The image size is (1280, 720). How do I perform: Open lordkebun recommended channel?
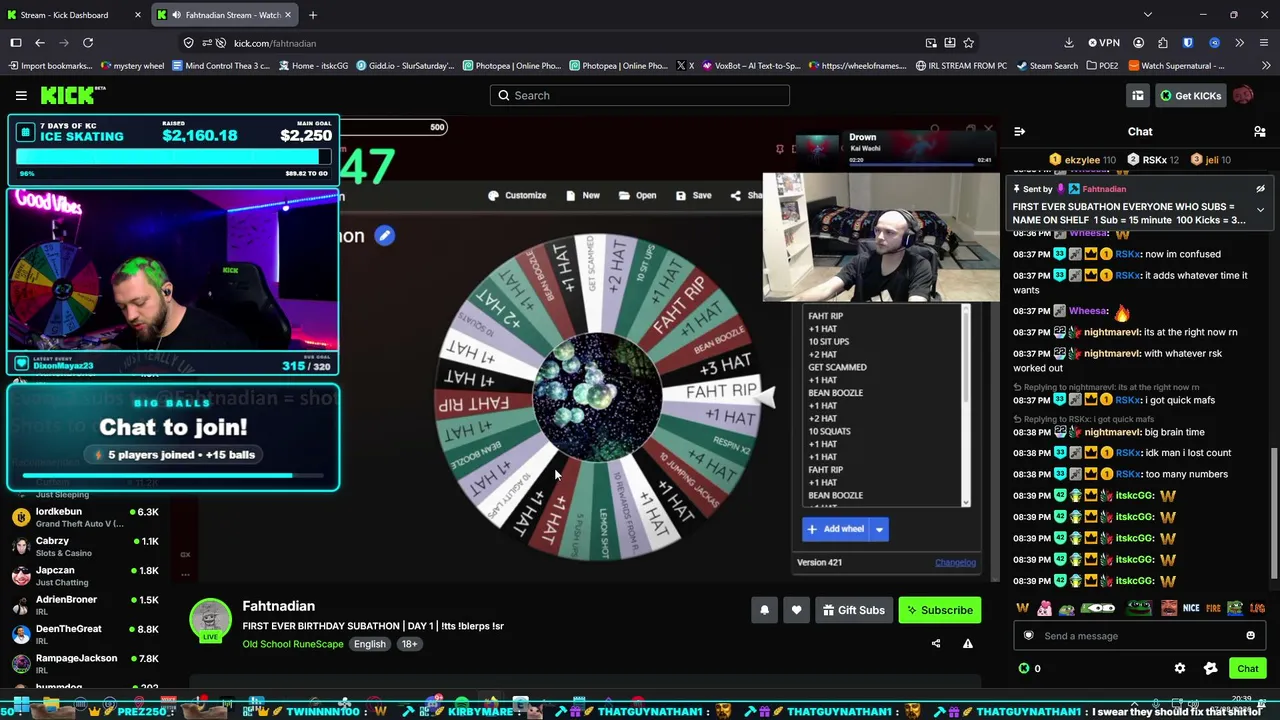pos(84,517)
